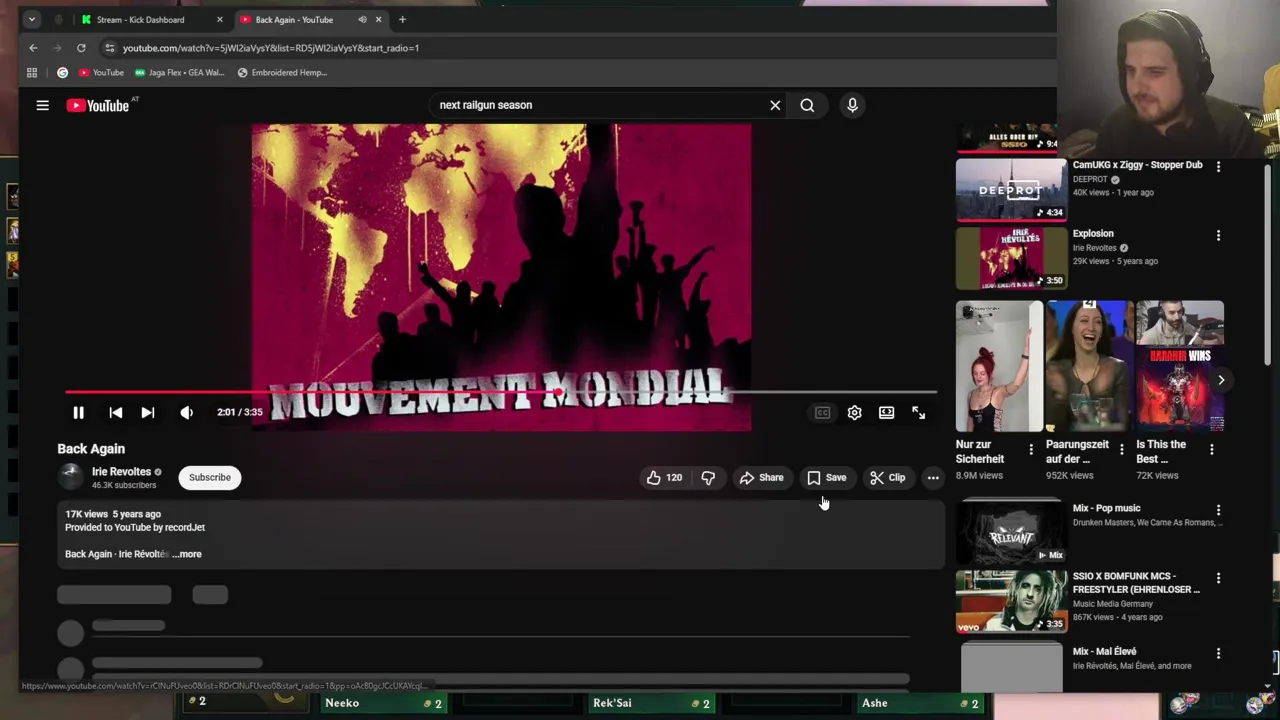Close Stream - Kick Dashboard tab
Image resolution: width=1280 pixels, height=720 pixels.
(220, 19)
